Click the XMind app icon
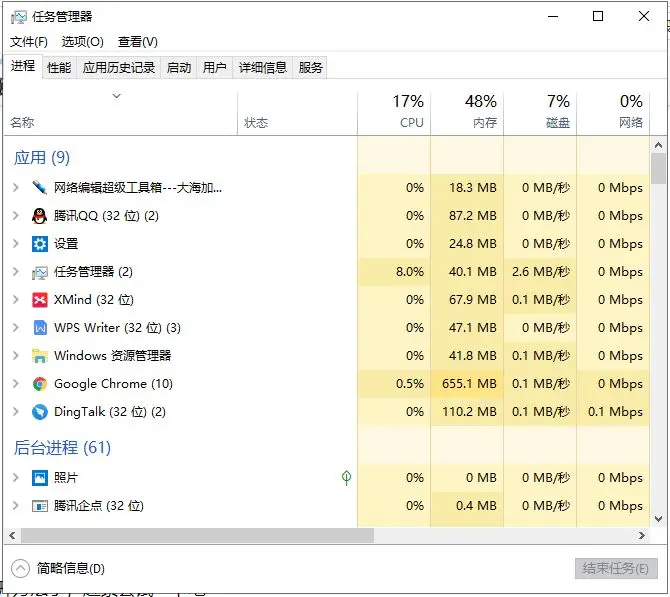670x597 pixels. tap(40, 300)
